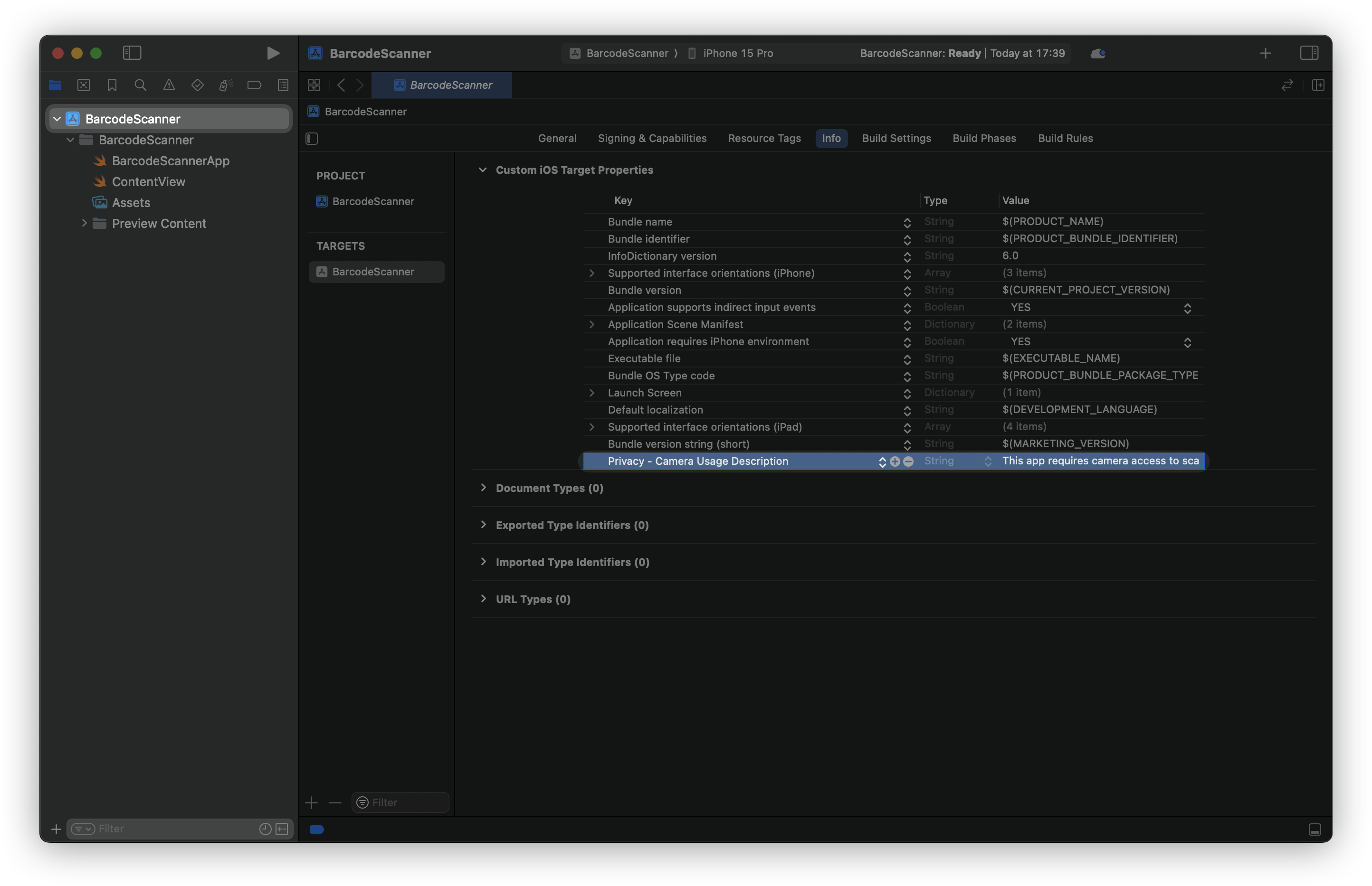Run the project with the Play button

[273, 53]
